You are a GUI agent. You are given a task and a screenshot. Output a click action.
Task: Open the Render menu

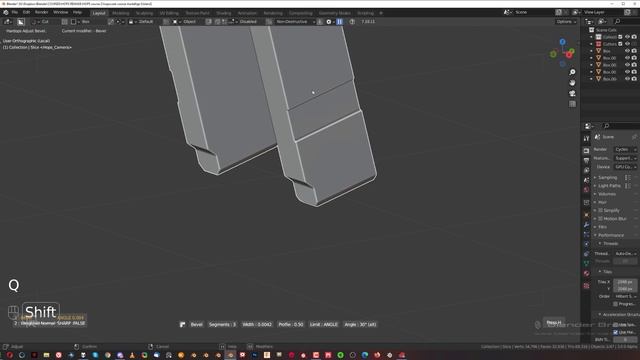tap(41, 13)
